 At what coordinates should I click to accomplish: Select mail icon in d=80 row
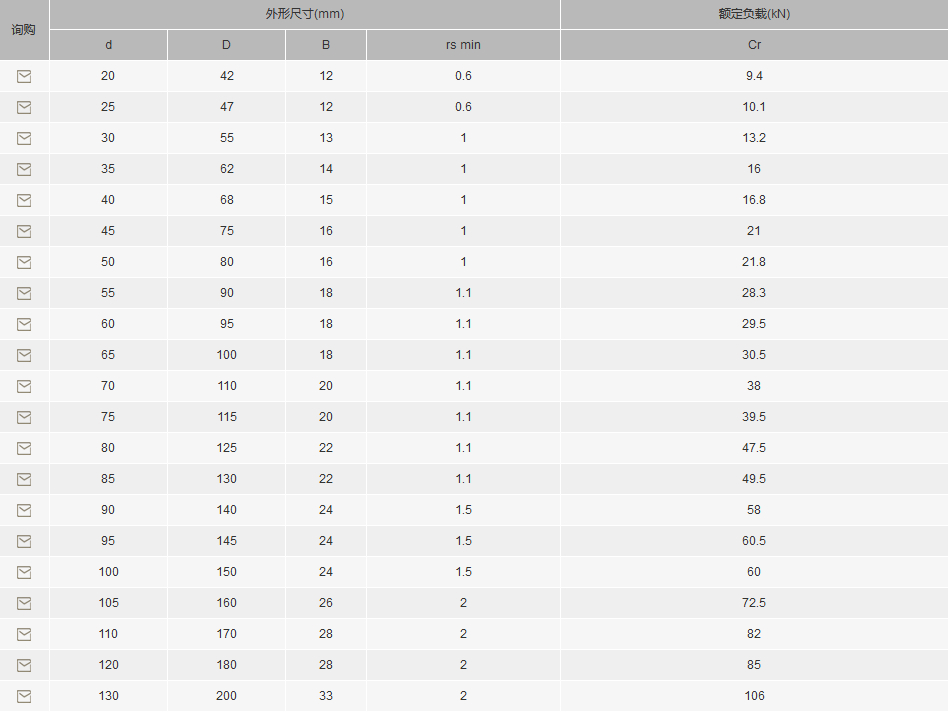(24, 448)
